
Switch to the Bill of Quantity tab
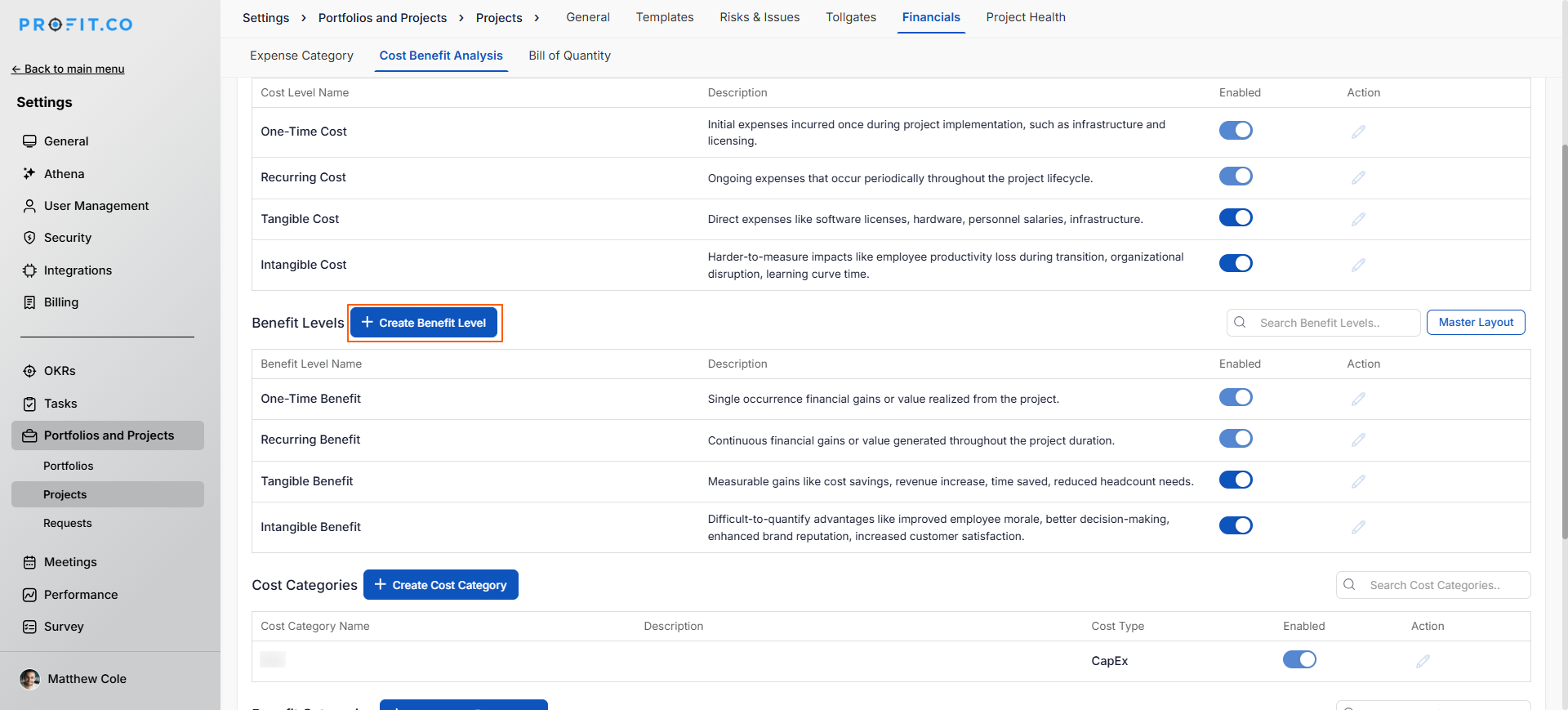(569, 56)
